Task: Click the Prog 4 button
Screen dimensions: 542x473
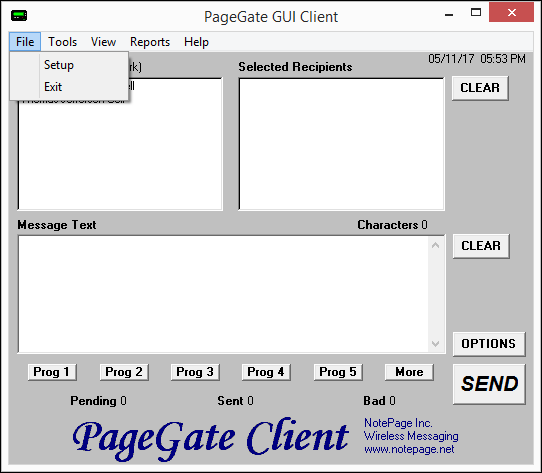Action: (266, 372)
